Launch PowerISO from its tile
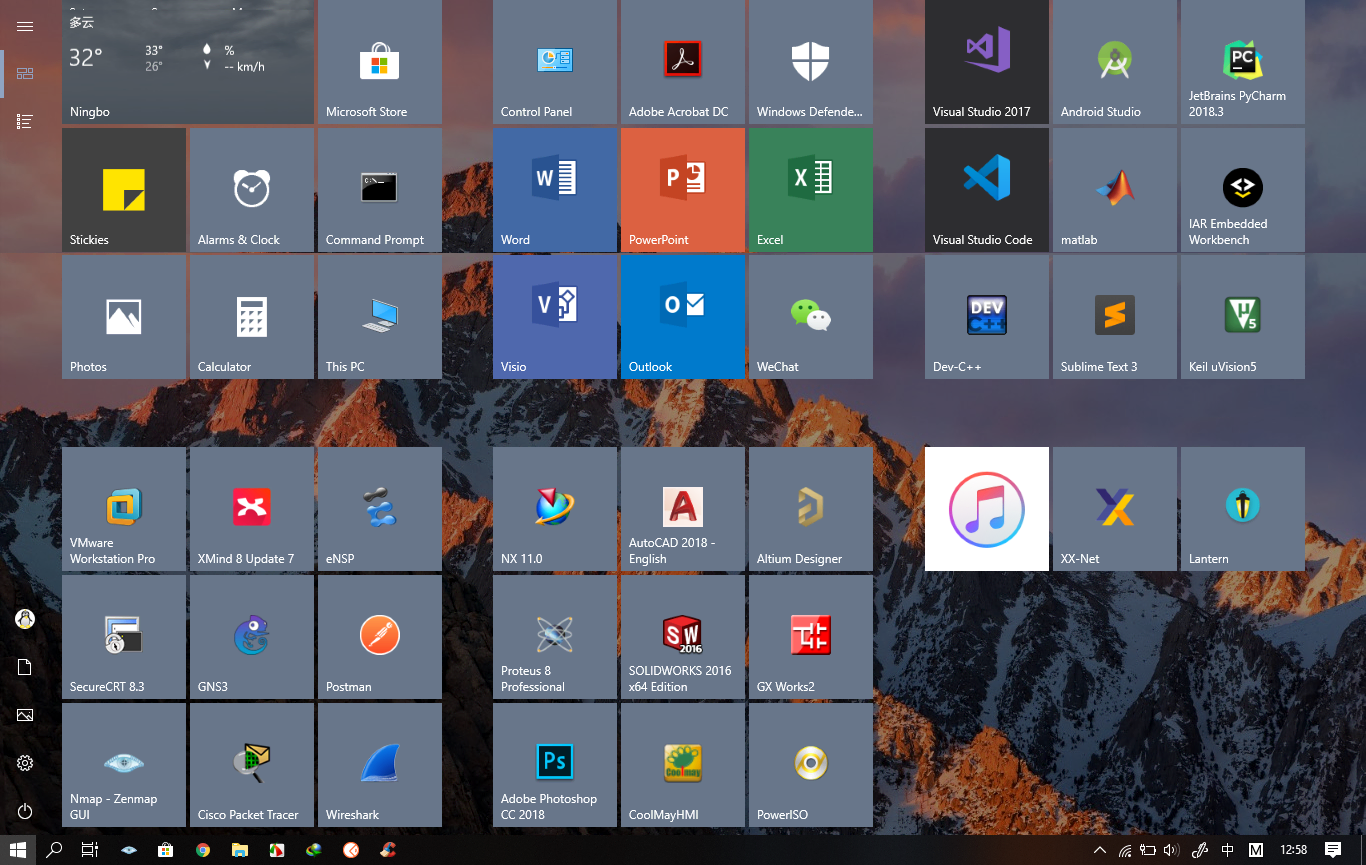 811,765
